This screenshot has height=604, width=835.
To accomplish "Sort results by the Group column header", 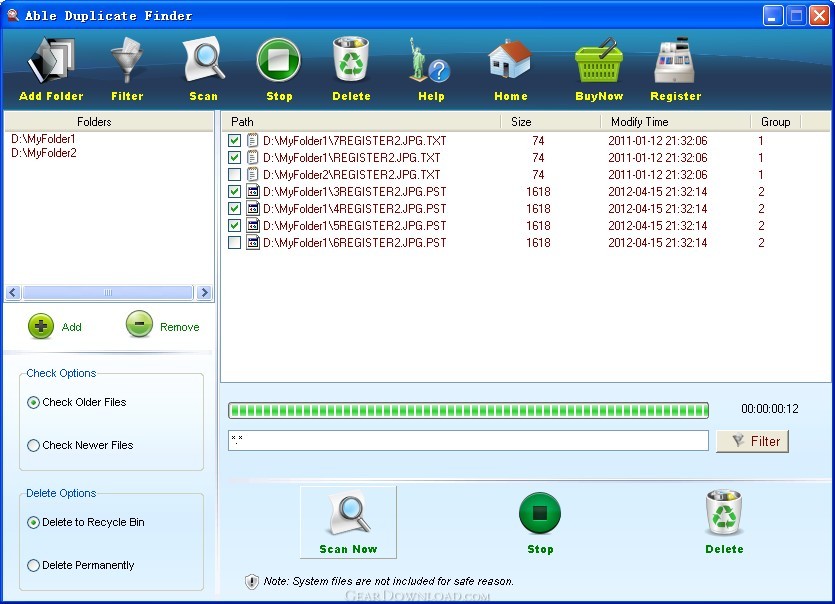I will 776,122.
